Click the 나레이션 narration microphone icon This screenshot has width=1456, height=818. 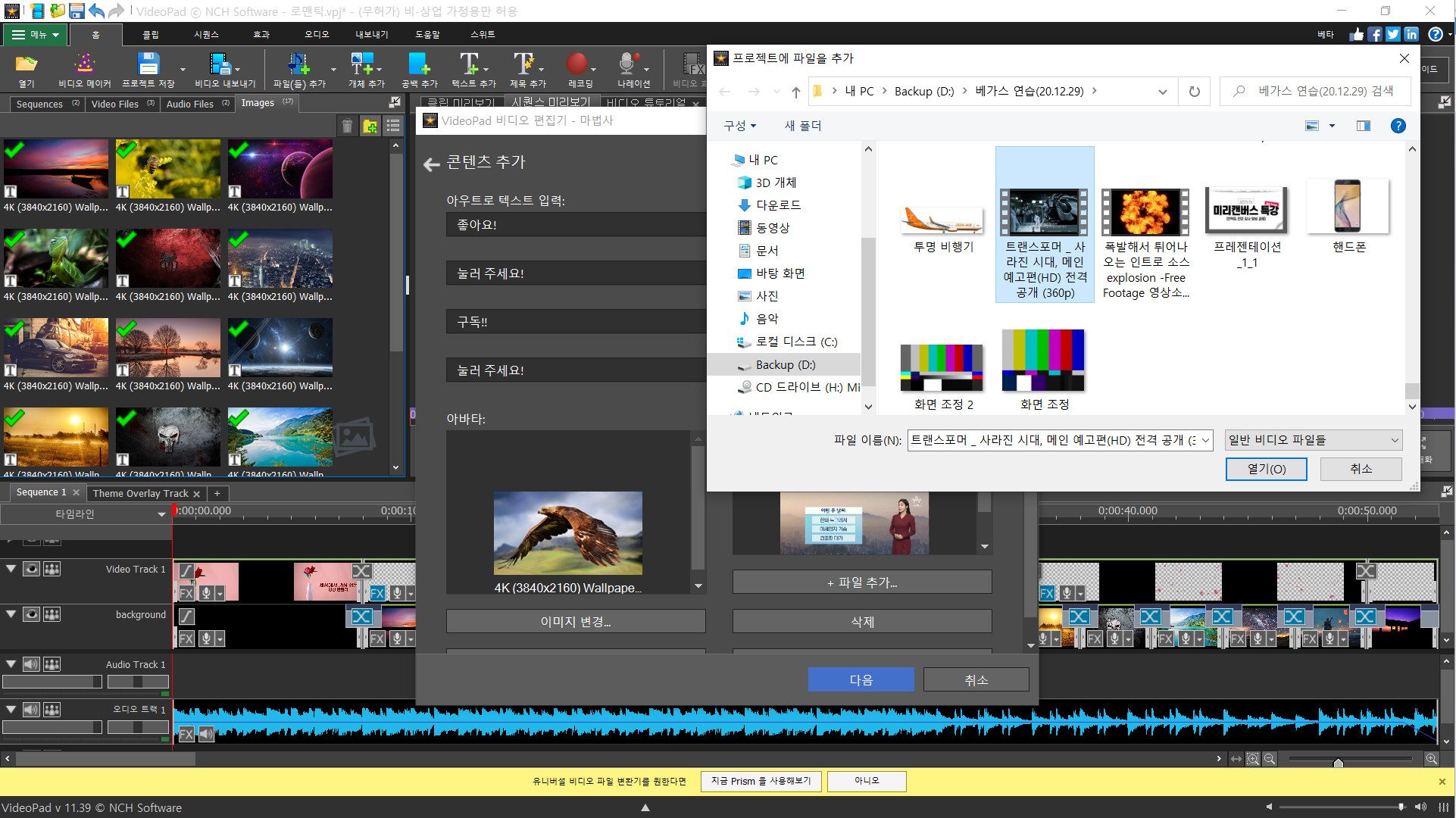(627, 64)
